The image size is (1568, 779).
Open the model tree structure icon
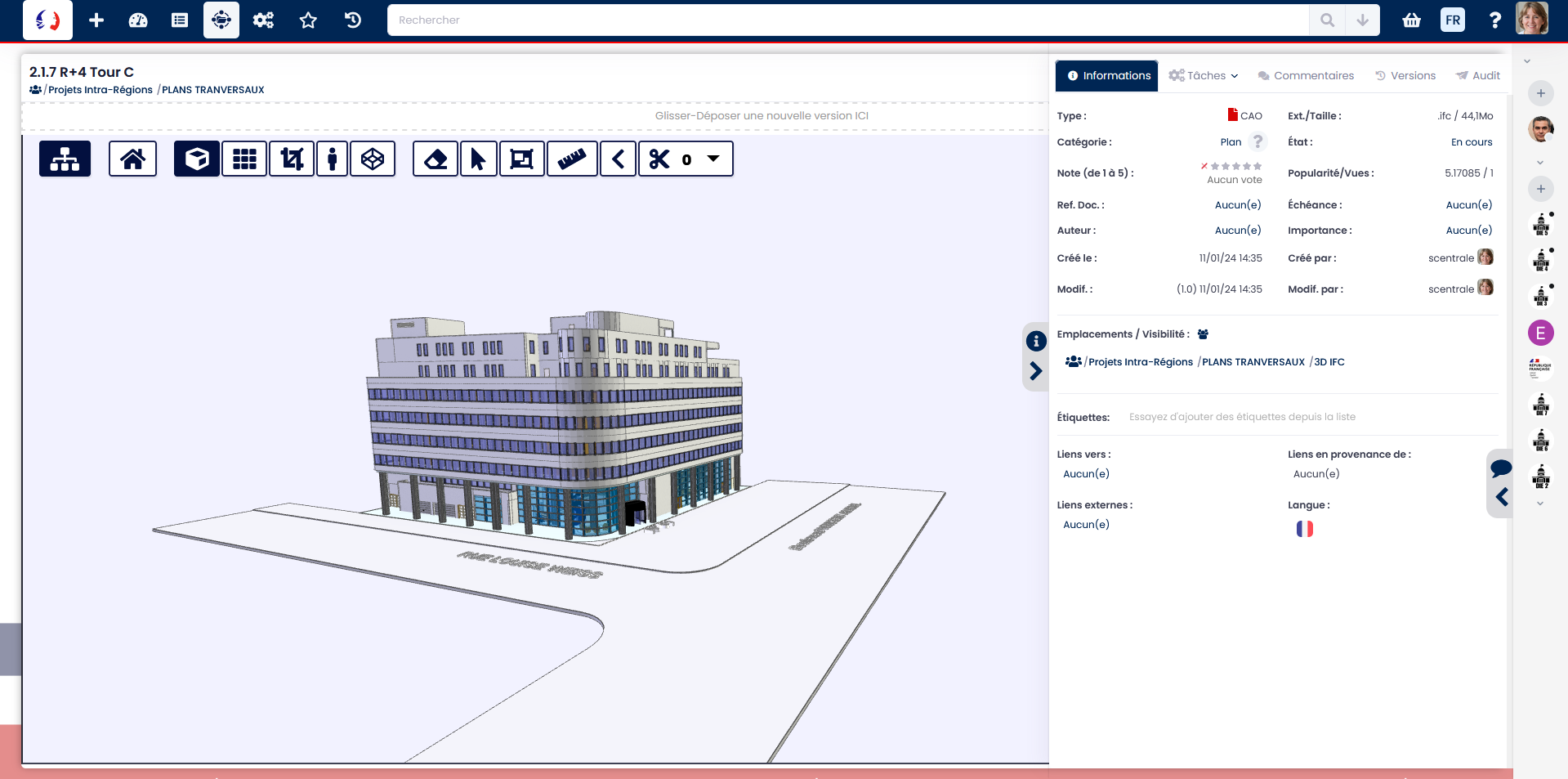coord(65,159)
